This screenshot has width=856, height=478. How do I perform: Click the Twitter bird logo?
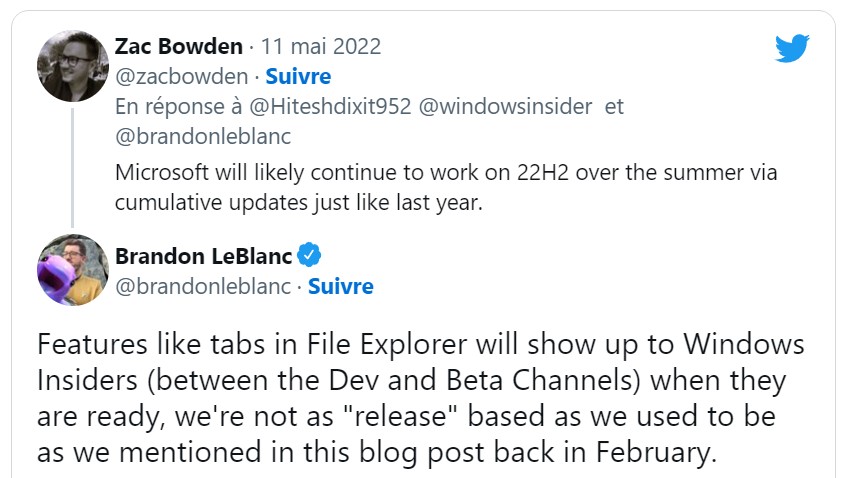pos(792,48)
